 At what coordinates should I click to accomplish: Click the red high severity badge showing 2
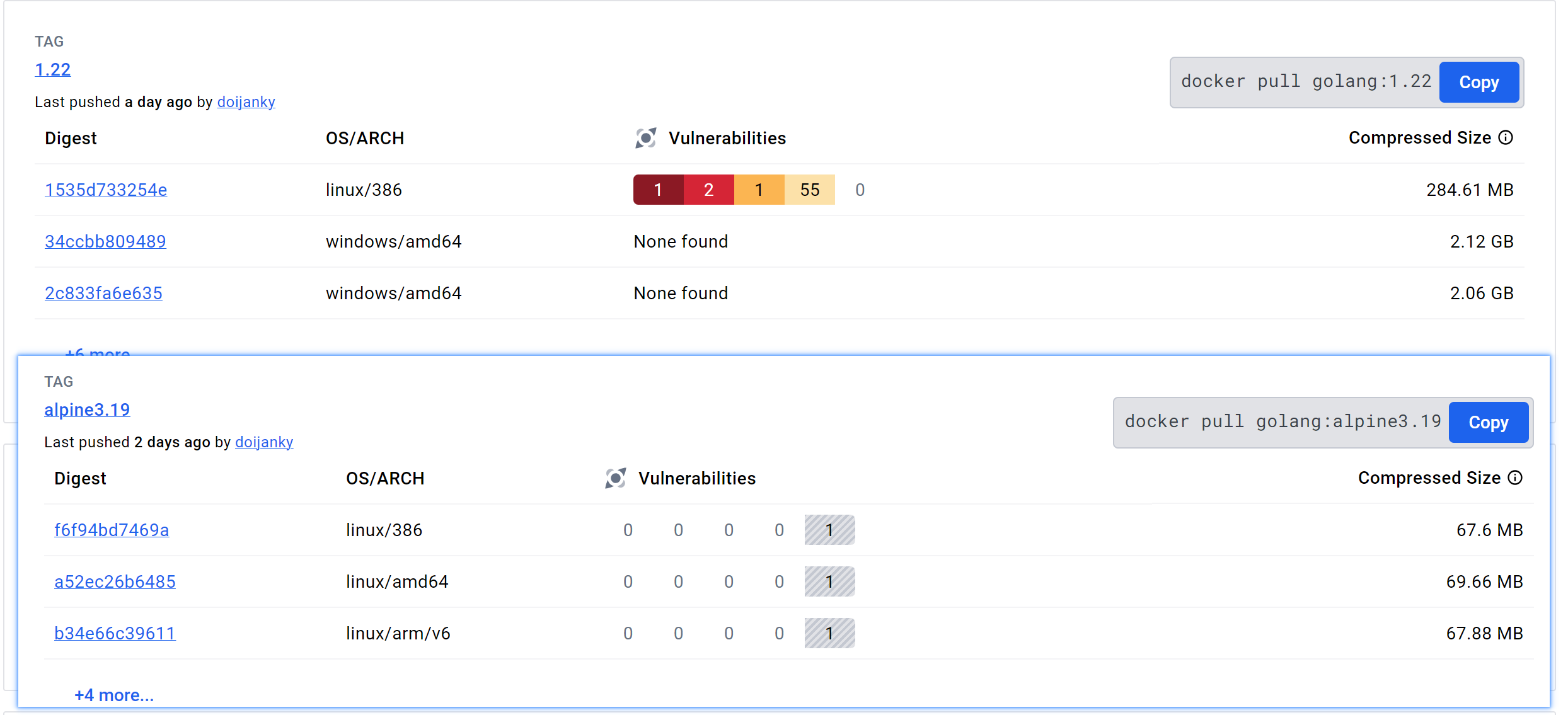(x=708, y=190)
